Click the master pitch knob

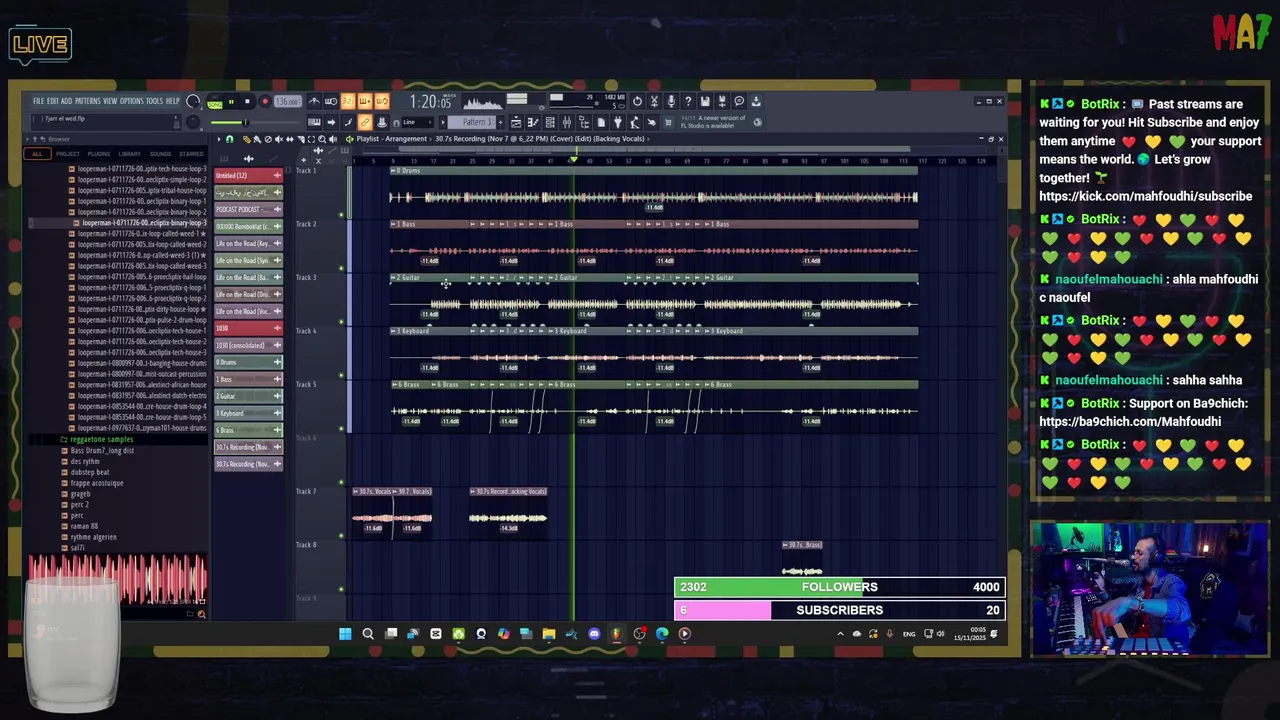(193, 122)
